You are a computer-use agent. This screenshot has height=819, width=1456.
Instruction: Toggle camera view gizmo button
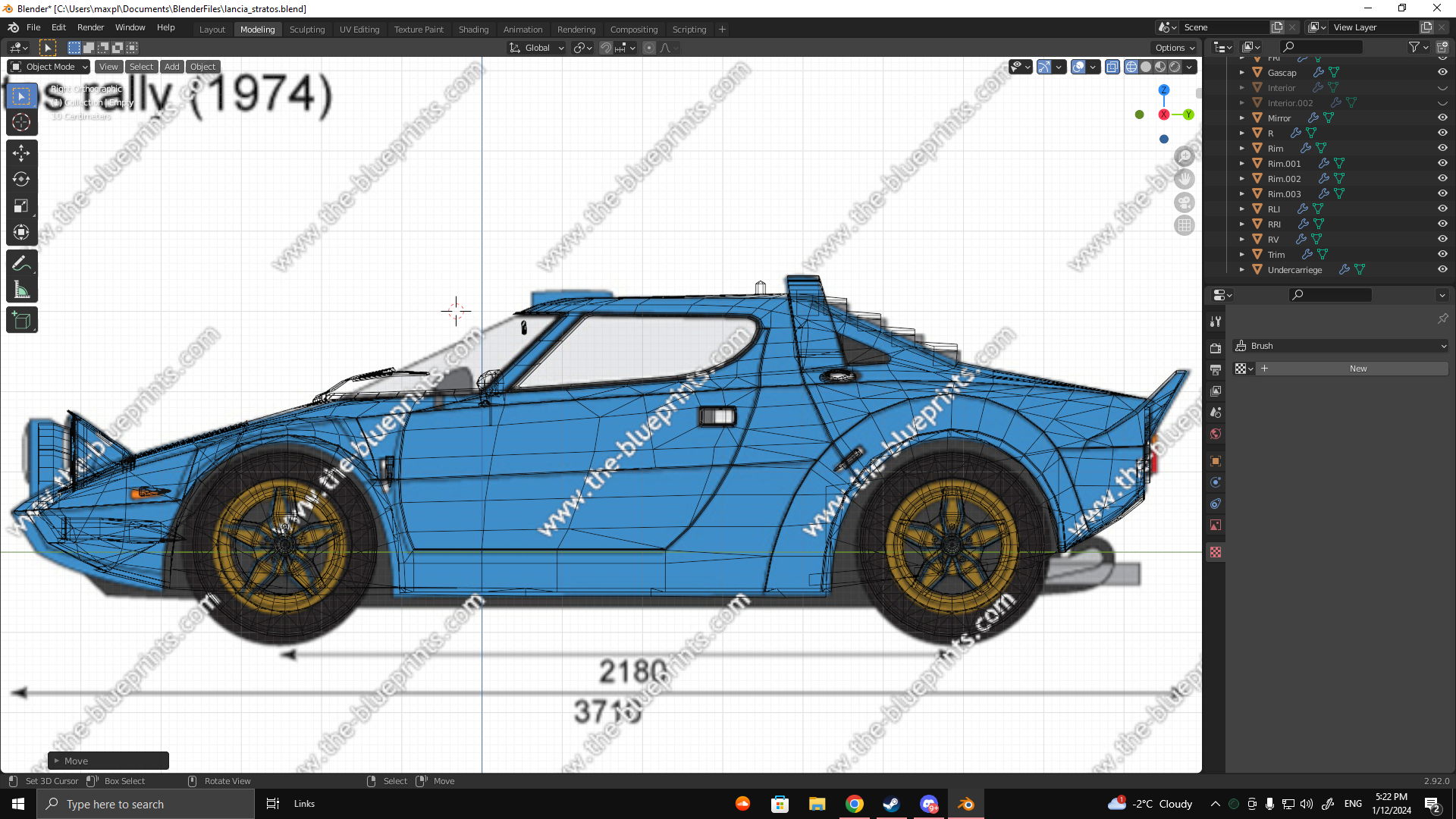[x=1184, y=203]
